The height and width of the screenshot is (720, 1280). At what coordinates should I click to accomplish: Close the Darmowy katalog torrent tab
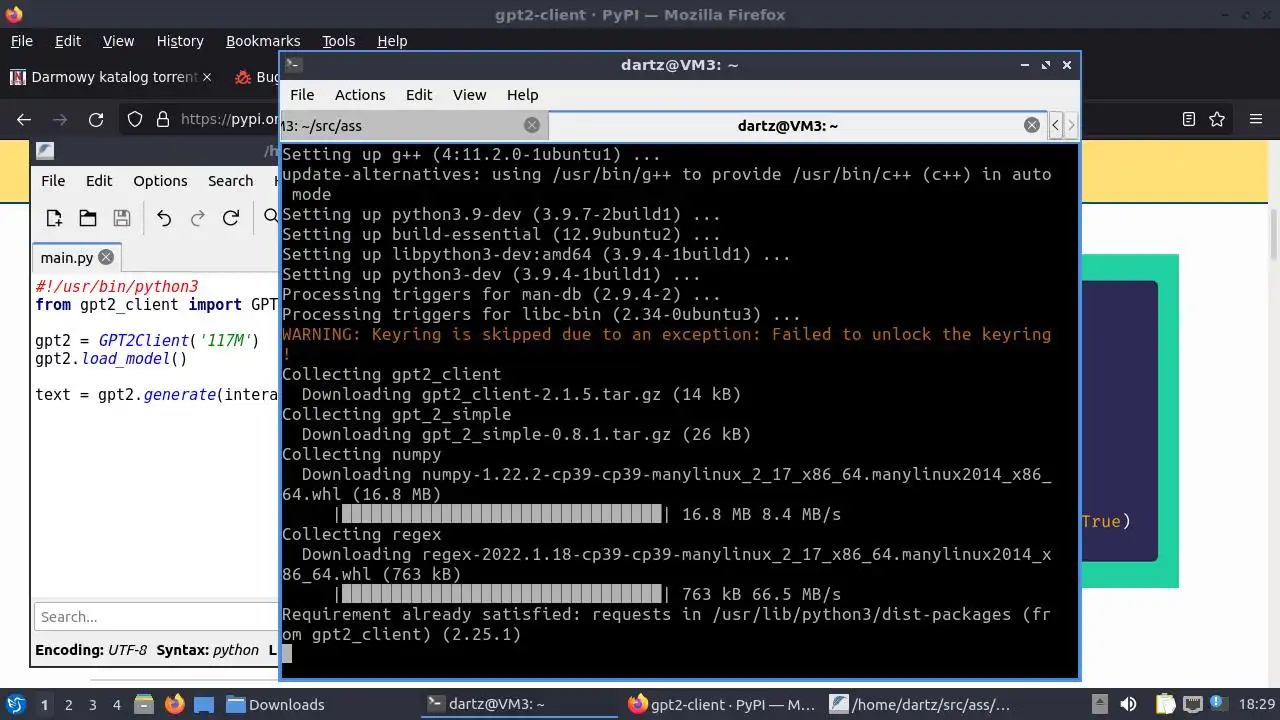[207, 77]
